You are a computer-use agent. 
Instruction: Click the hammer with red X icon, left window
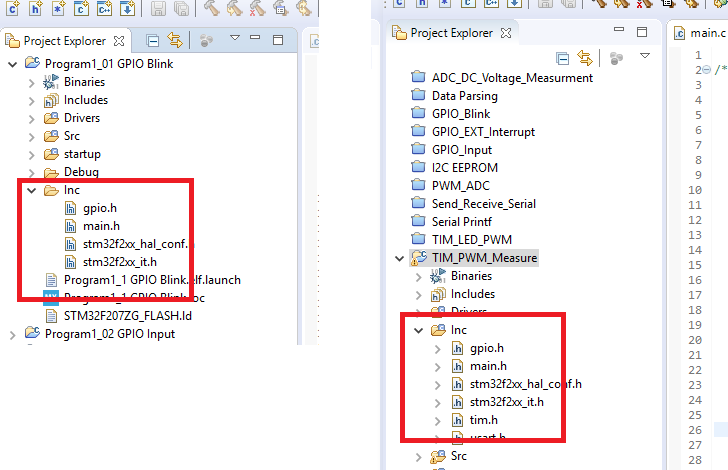point(256,8)
